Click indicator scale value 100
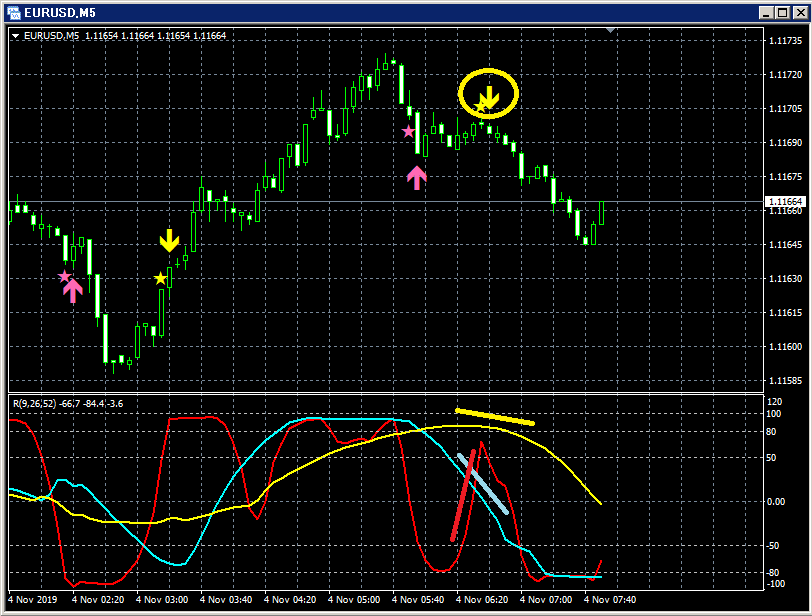 tap(774, 414)
